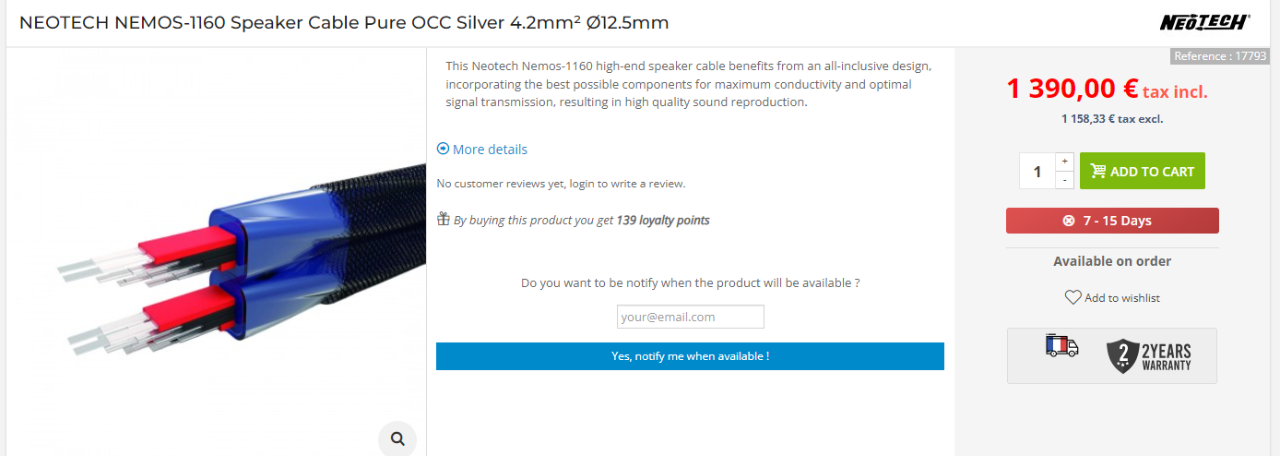Click the quantity input field
The height and width of the screenshot is (456, 1280).
pos(1036,171)
